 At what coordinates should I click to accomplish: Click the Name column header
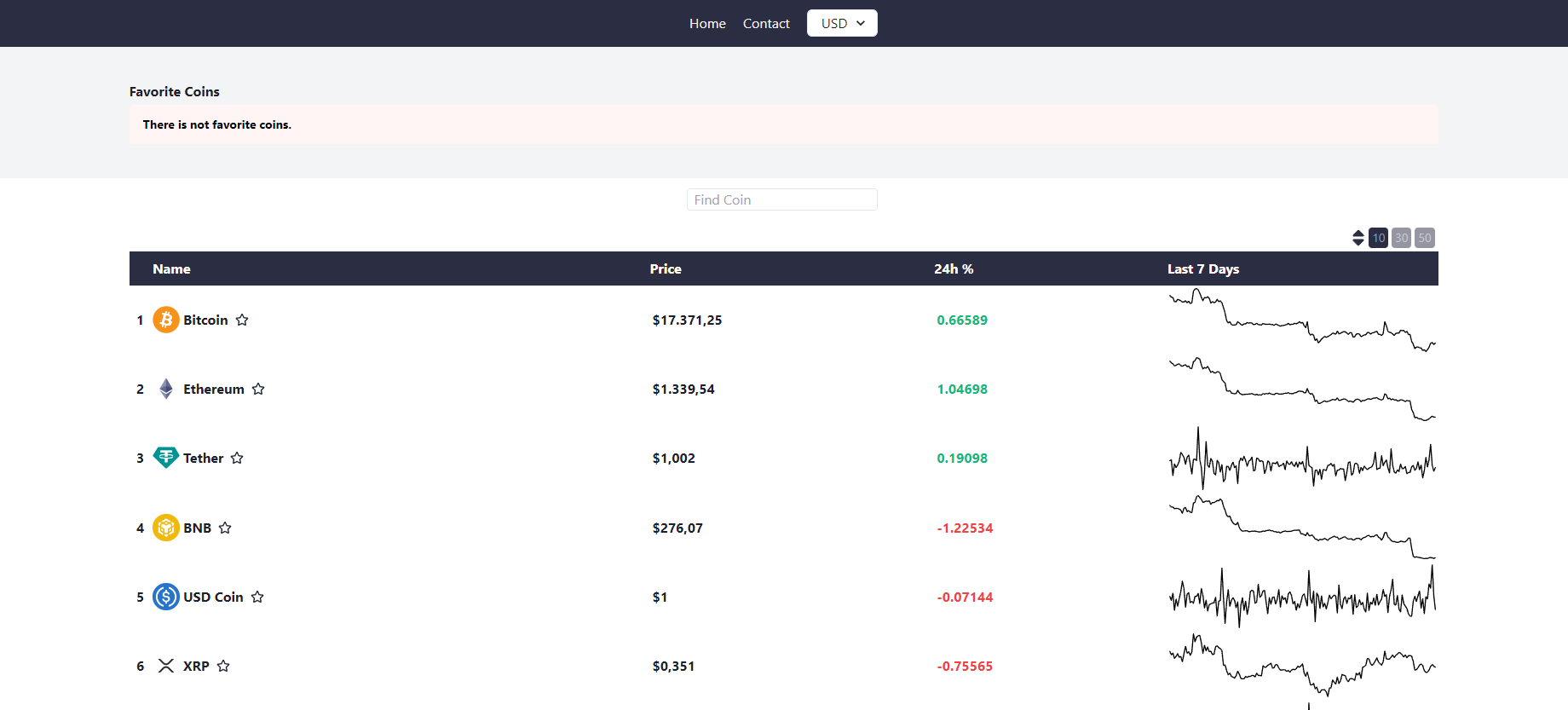171,268
